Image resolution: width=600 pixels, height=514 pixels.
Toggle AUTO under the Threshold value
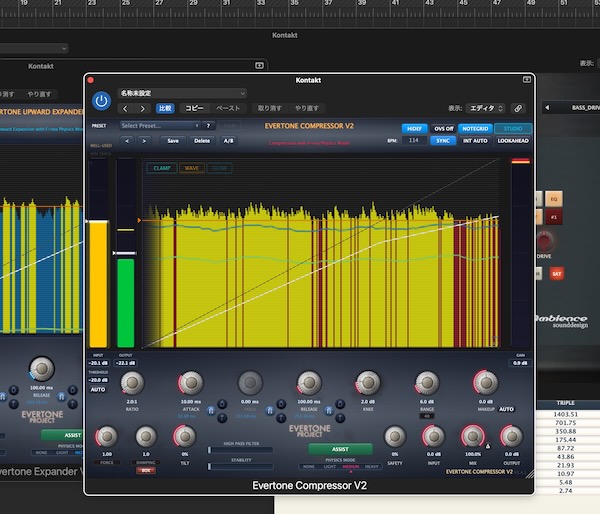(98, 389)
